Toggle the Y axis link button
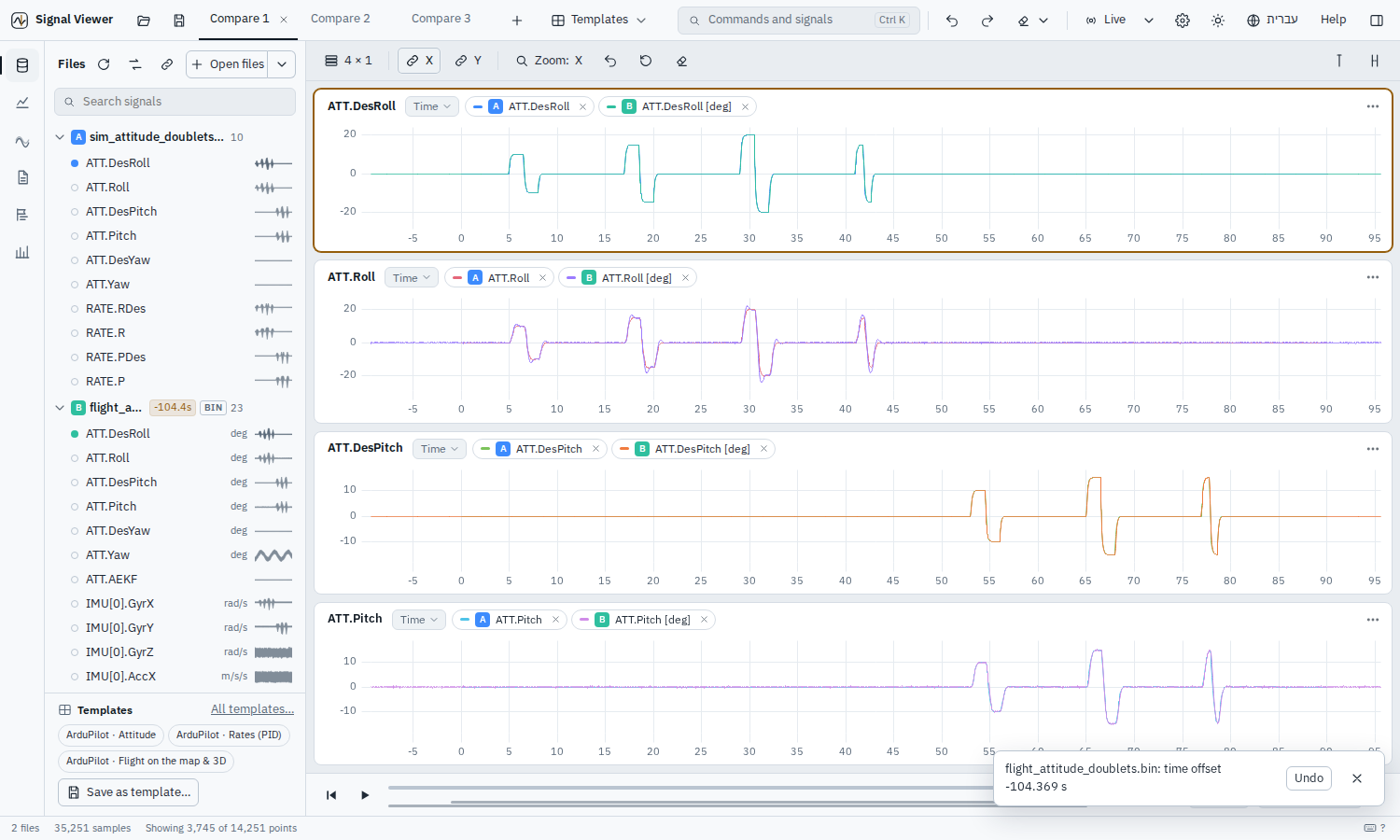 [469, 61]
